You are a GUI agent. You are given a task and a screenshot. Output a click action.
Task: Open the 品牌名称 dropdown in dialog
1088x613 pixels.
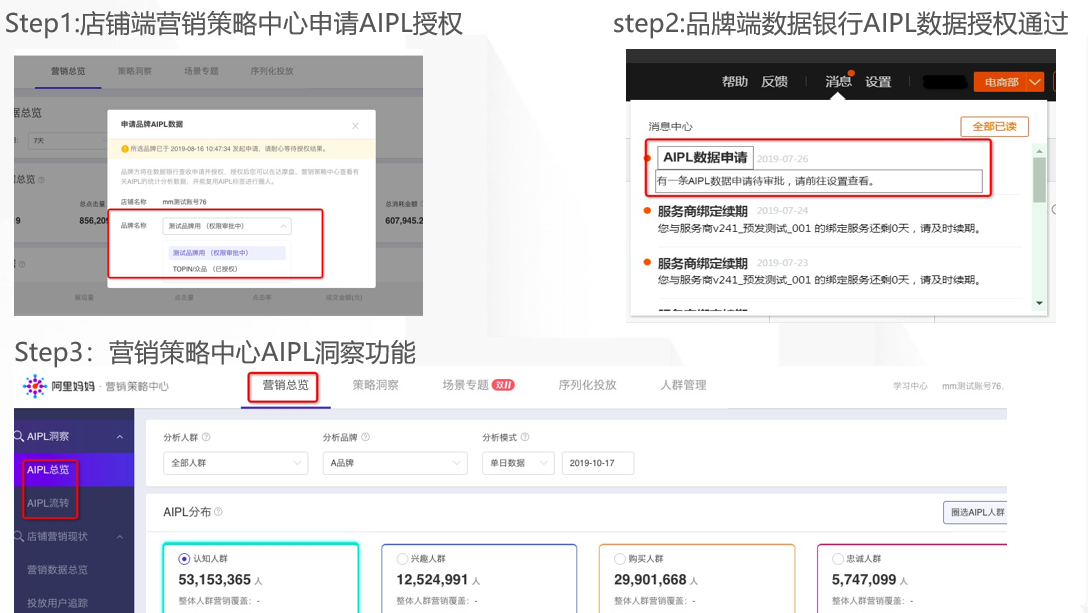coord(227,226)
